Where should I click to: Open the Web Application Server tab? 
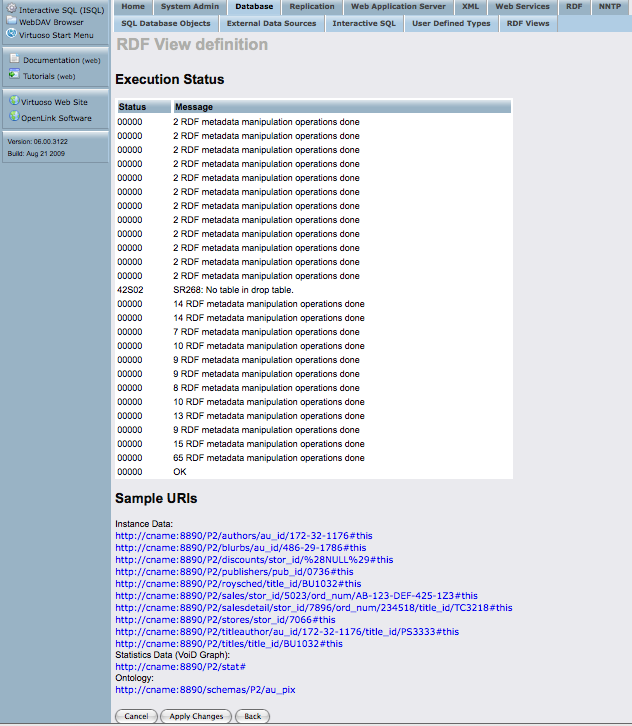point(398,7)
